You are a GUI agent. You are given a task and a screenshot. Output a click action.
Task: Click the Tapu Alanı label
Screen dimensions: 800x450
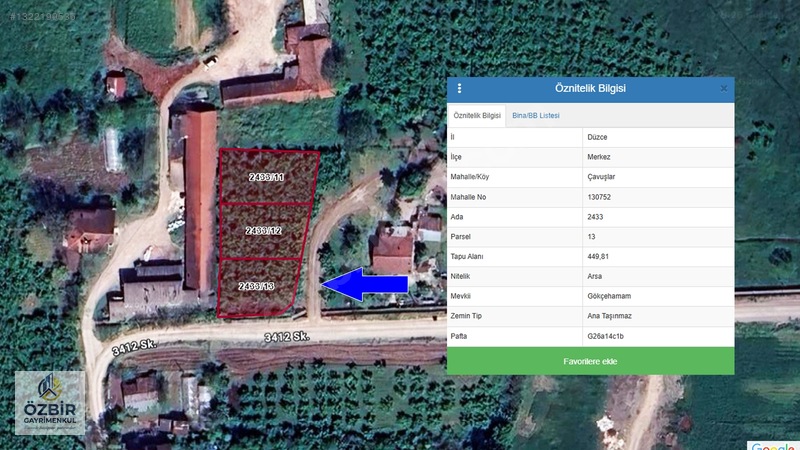(x=466, y=257)
